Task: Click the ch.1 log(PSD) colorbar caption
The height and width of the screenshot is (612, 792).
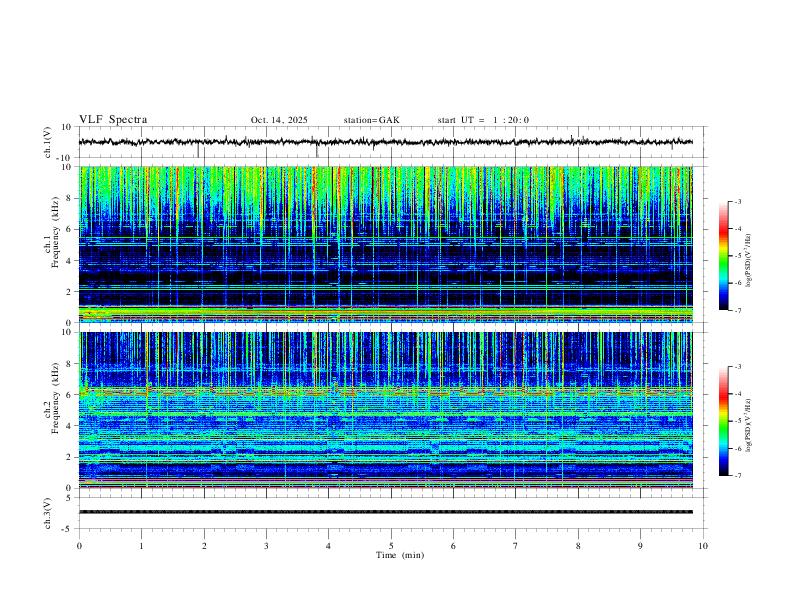Action: coord(749,260)
